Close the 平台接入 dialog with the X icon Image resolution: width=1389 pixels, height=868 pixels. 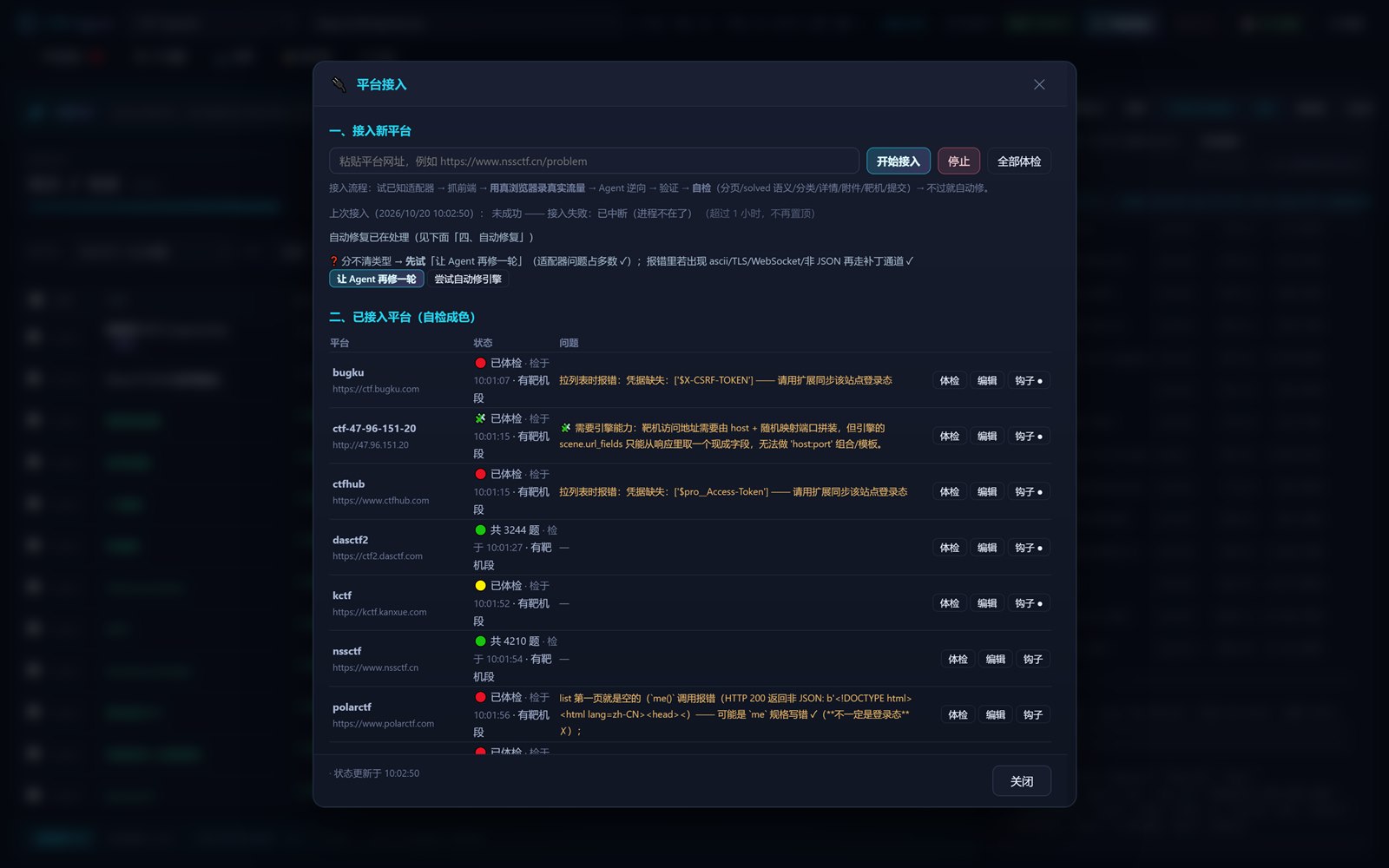pos(1039,84)
